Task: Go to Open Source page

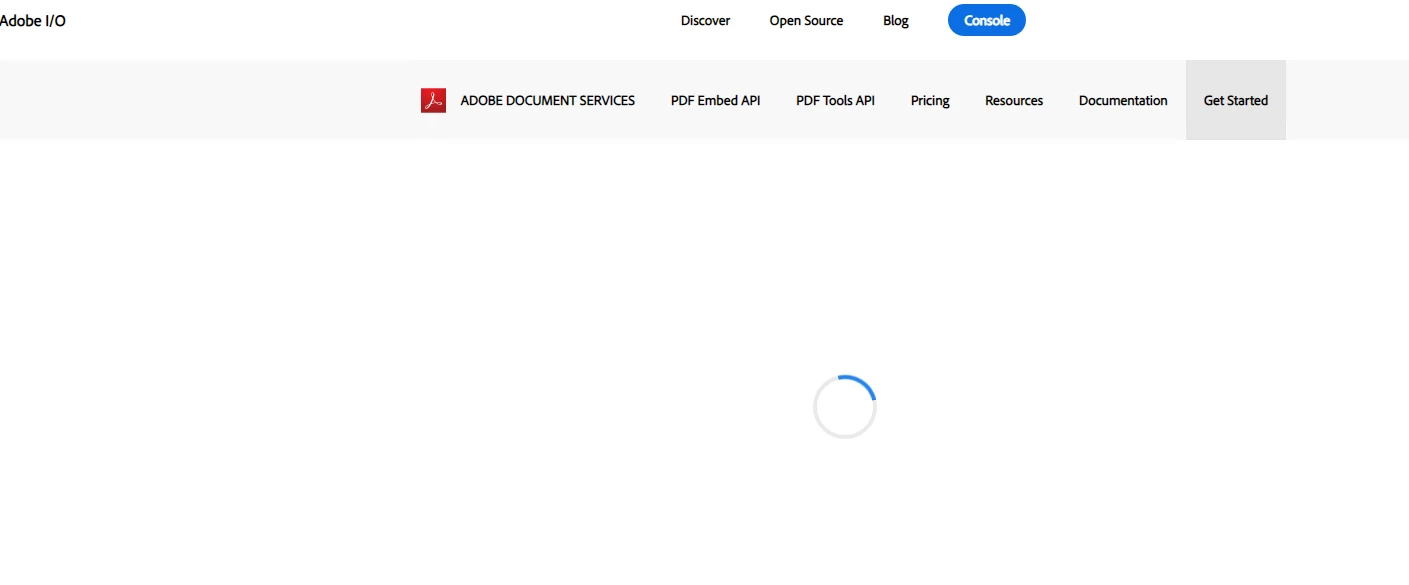Action: coord(806,20)
